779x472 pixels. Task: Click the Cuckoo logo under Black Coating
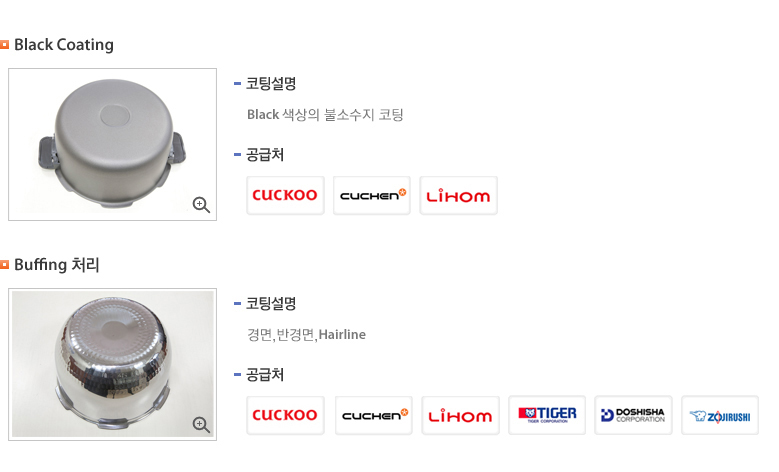tap(285, 195)
